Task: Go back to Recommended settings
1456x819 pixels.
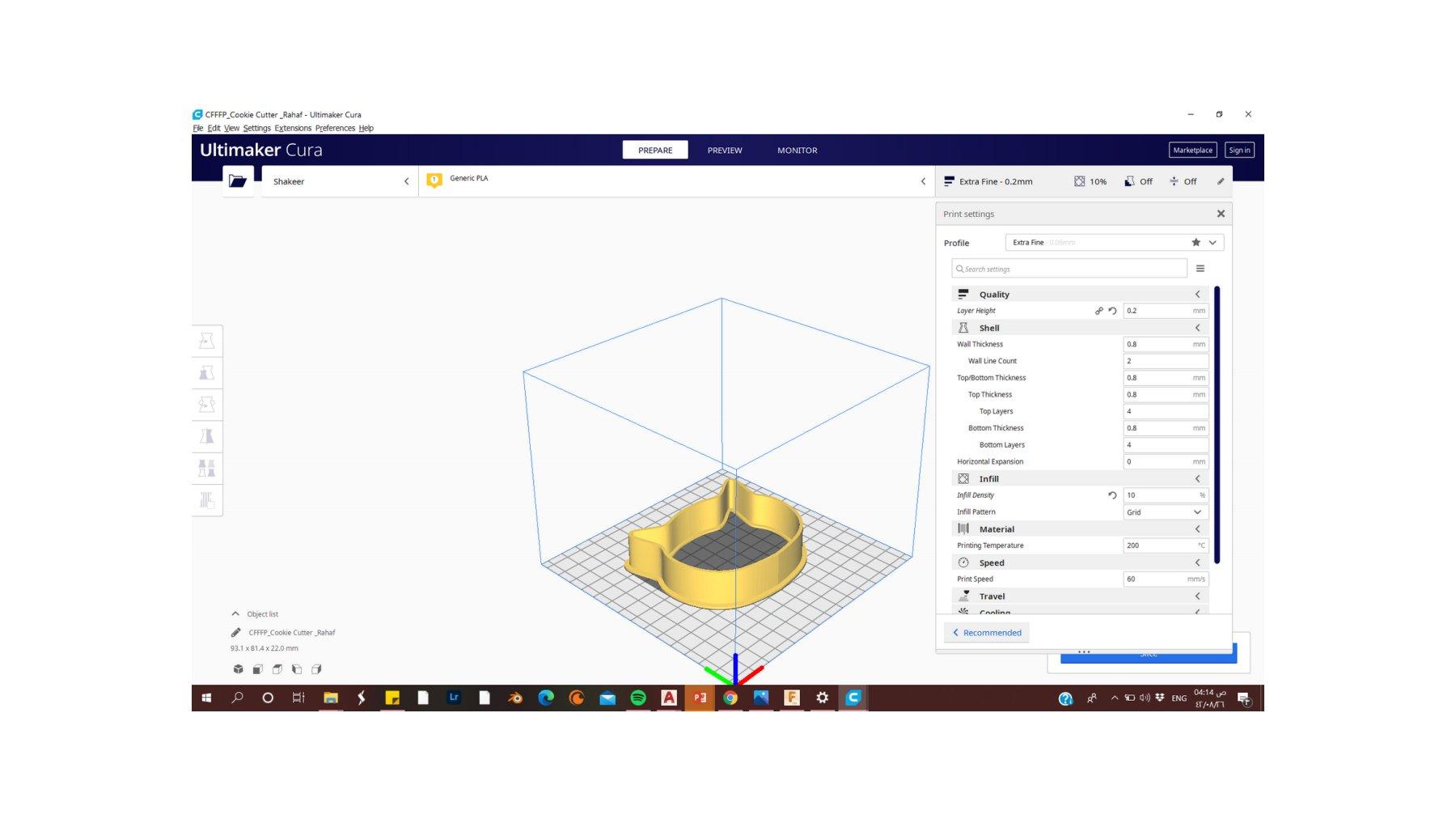Action: click(x=987, y=633)
